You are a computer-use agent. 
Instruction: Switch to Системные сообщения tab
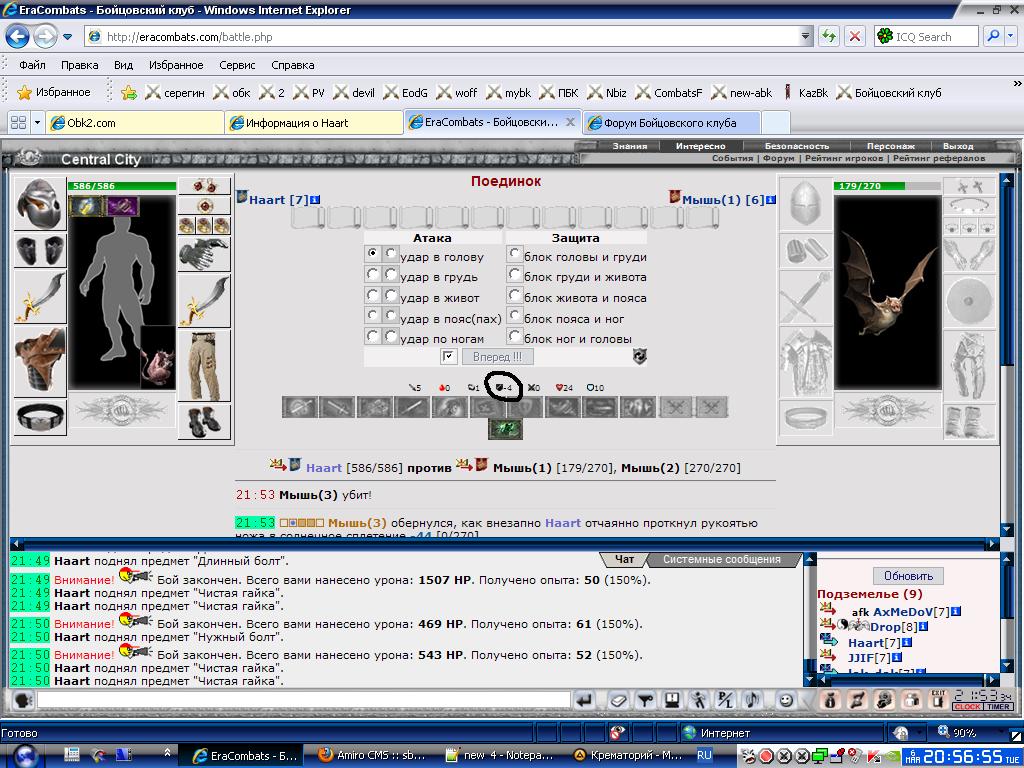(722, 560)
